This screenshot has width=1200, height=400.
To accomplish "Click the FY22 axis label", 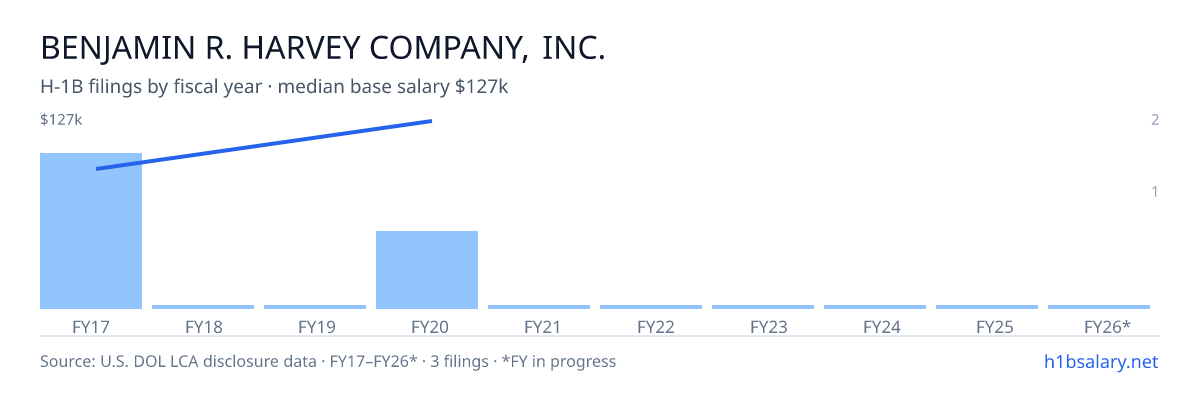I will 651,326.
